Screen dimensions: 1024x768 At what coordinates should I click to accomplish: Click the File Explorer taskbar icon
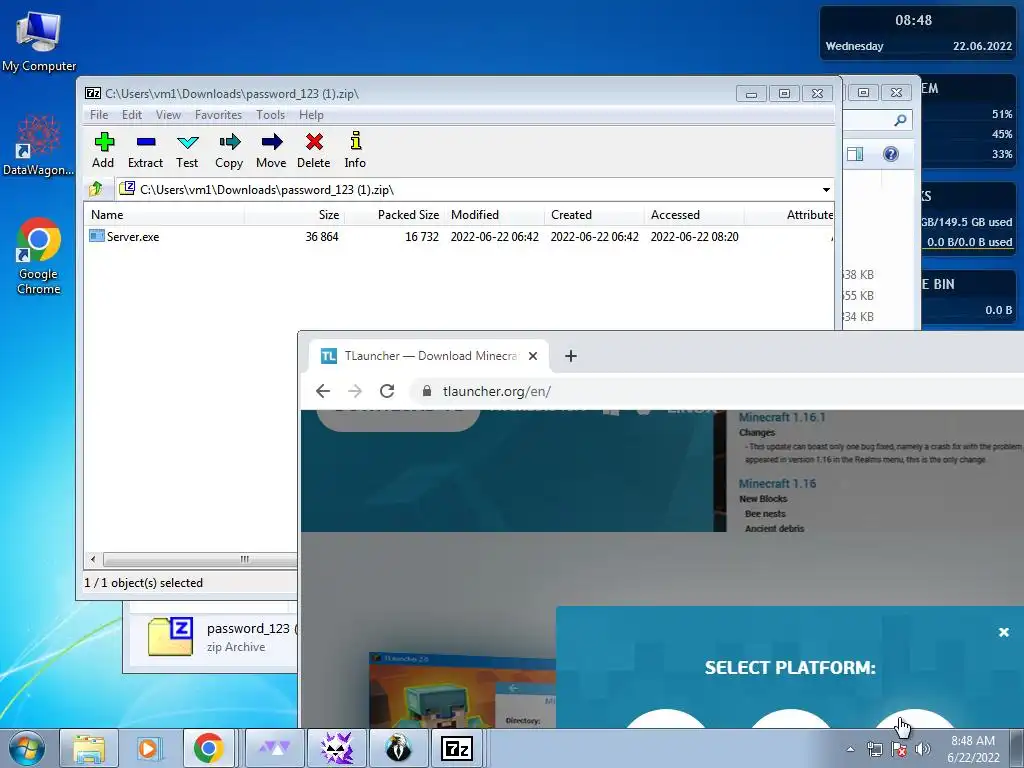tap(89, 748)
